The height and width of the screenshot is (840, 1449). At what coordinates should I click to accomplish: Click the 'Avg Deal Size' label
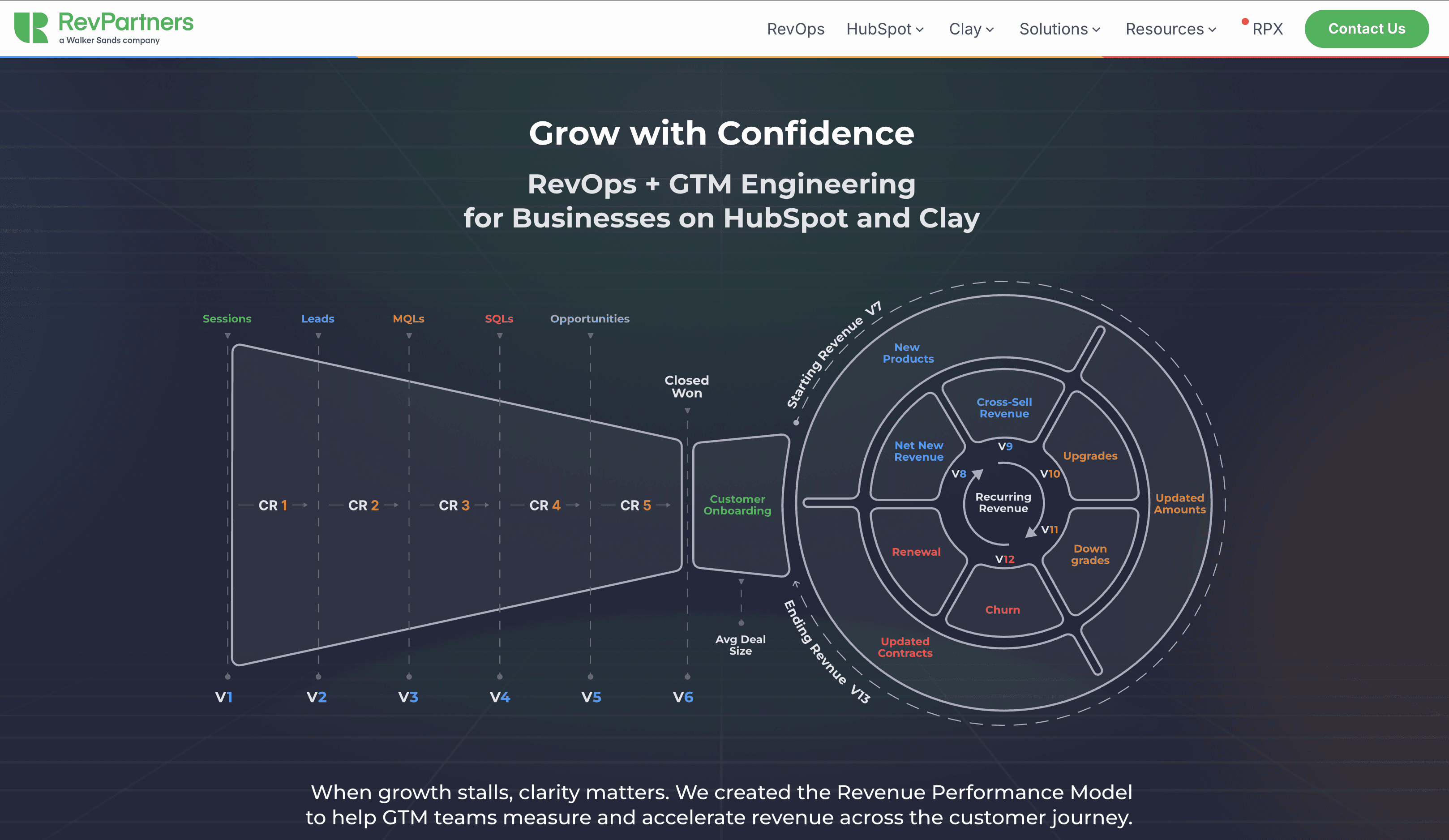point(741,645)
